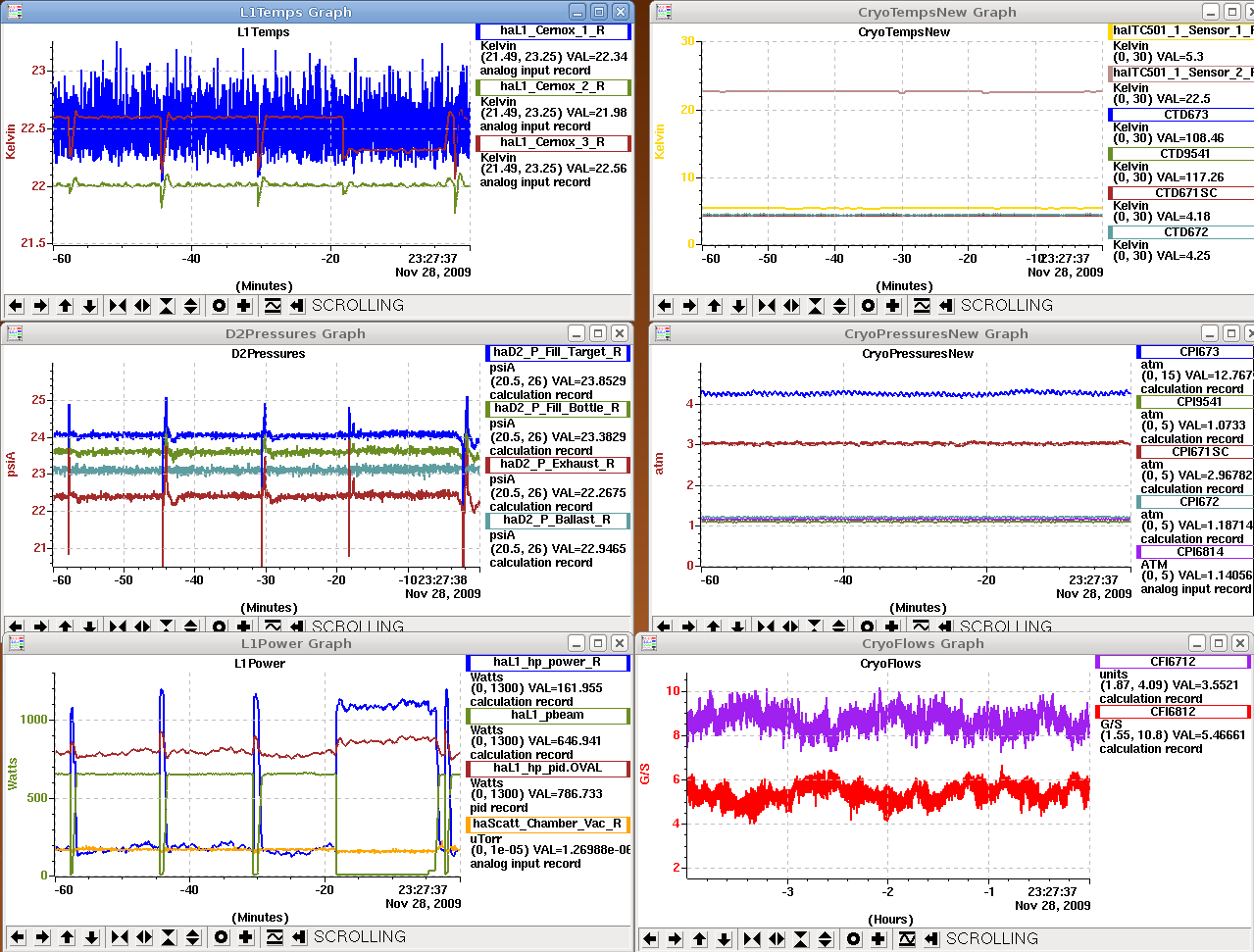Circle icon in L1Temps Graph toolbar

tap(220, 306)
